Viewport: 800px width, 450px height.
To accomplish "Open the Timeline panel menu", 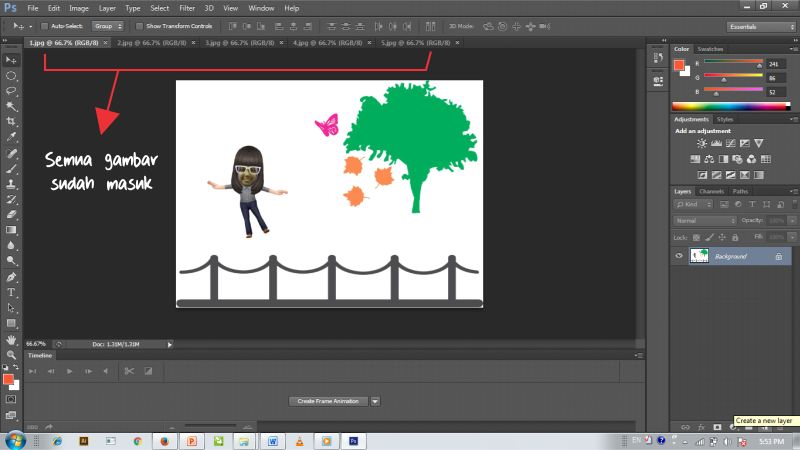I will tap(639, 355).
